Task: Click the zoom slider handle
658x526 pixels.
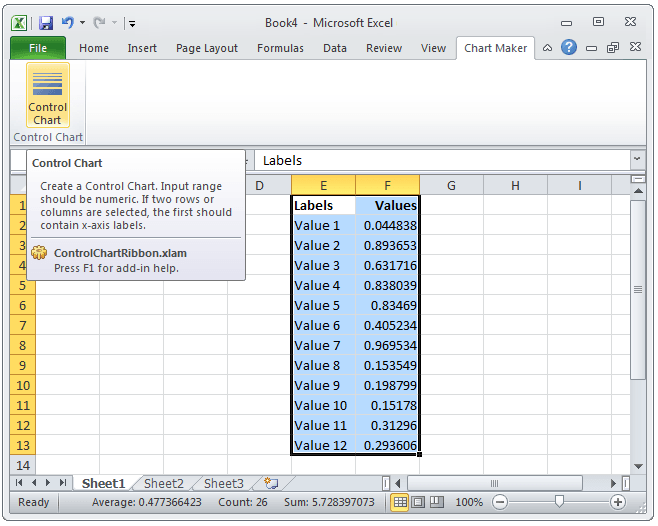Action: pyautogui.click(x=559, y=502)
